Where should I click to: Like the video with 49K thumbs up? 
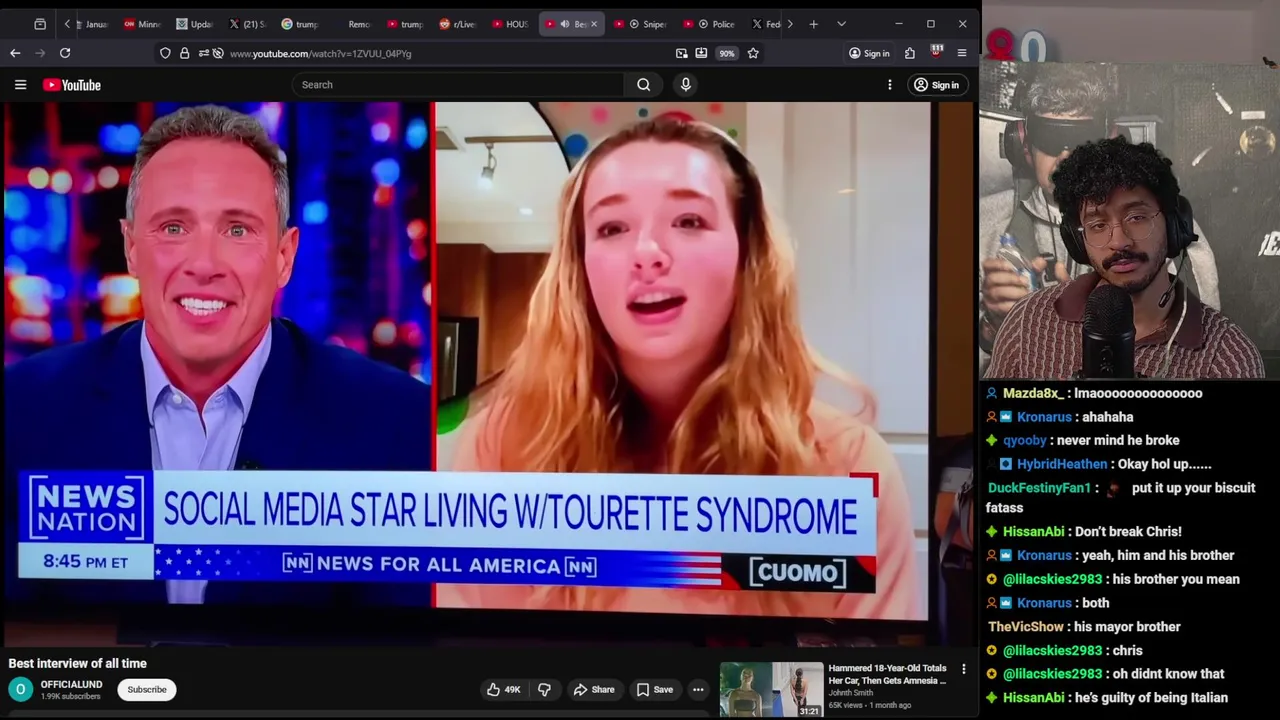tap(503, 690)
